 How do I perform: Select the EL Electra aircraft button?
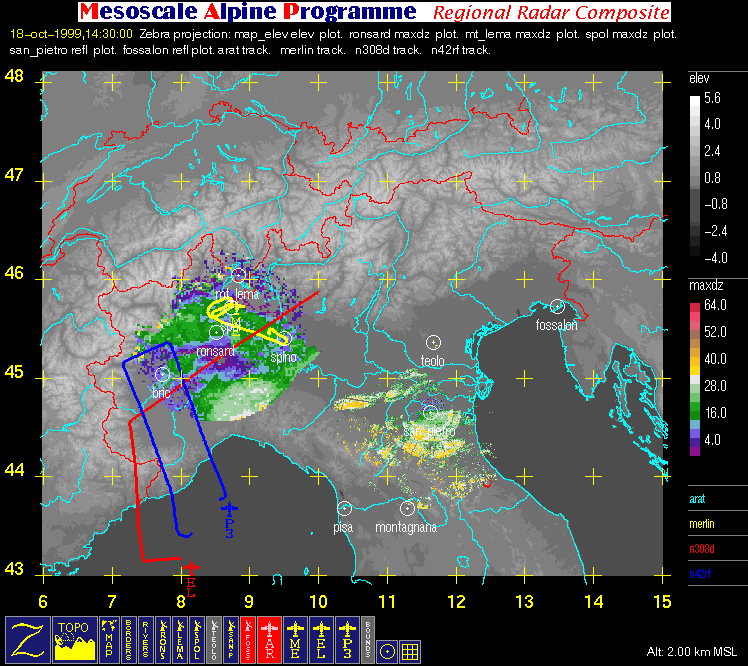point(321,640)
